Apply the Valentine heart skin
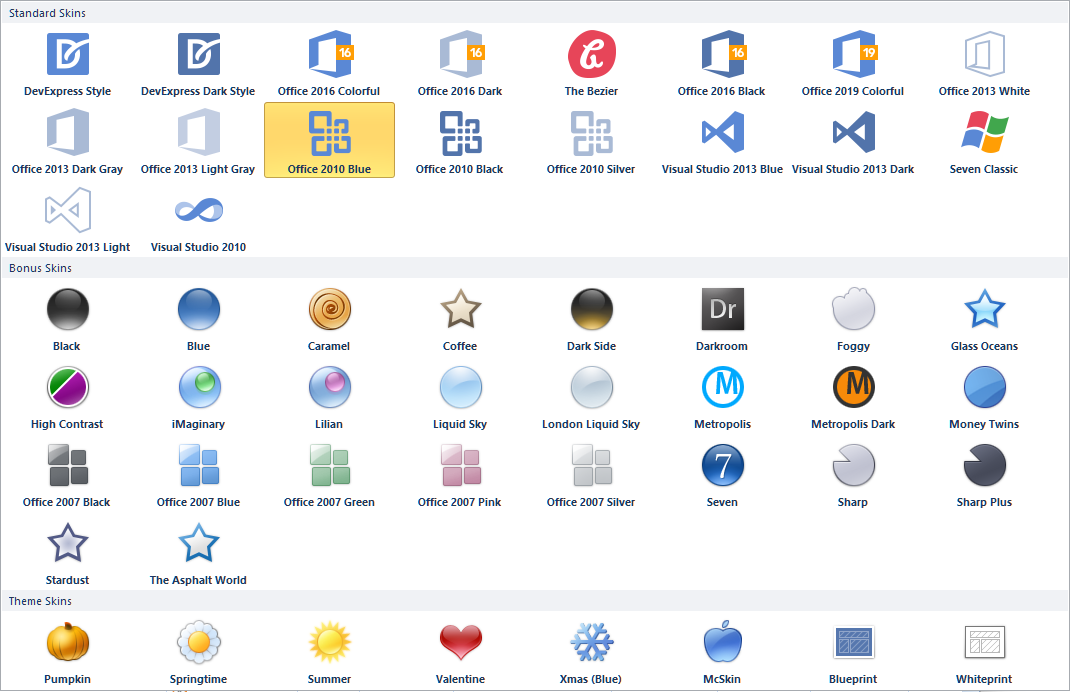 460,642
